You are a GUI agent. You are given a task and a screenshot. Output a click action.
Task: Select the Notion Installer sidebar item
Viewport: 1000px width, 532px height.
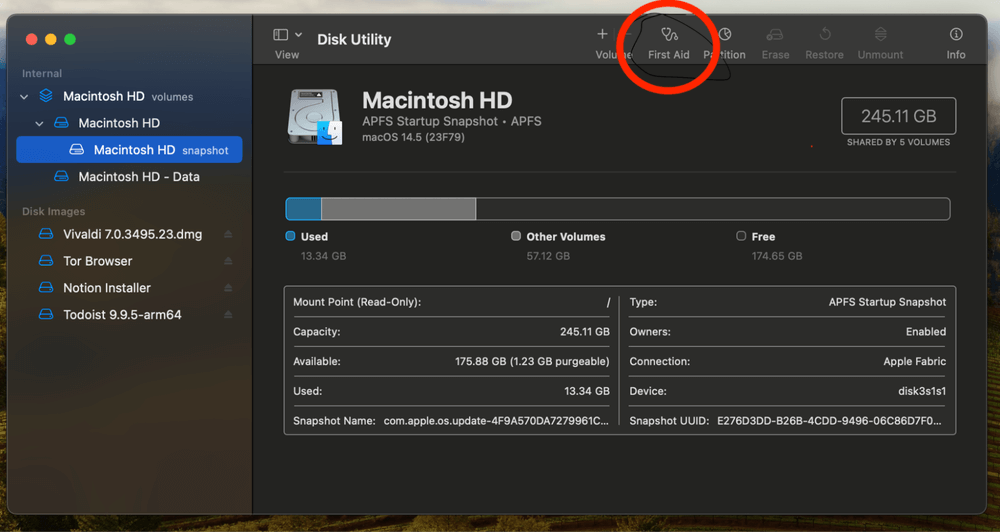[x=107, y=288]
